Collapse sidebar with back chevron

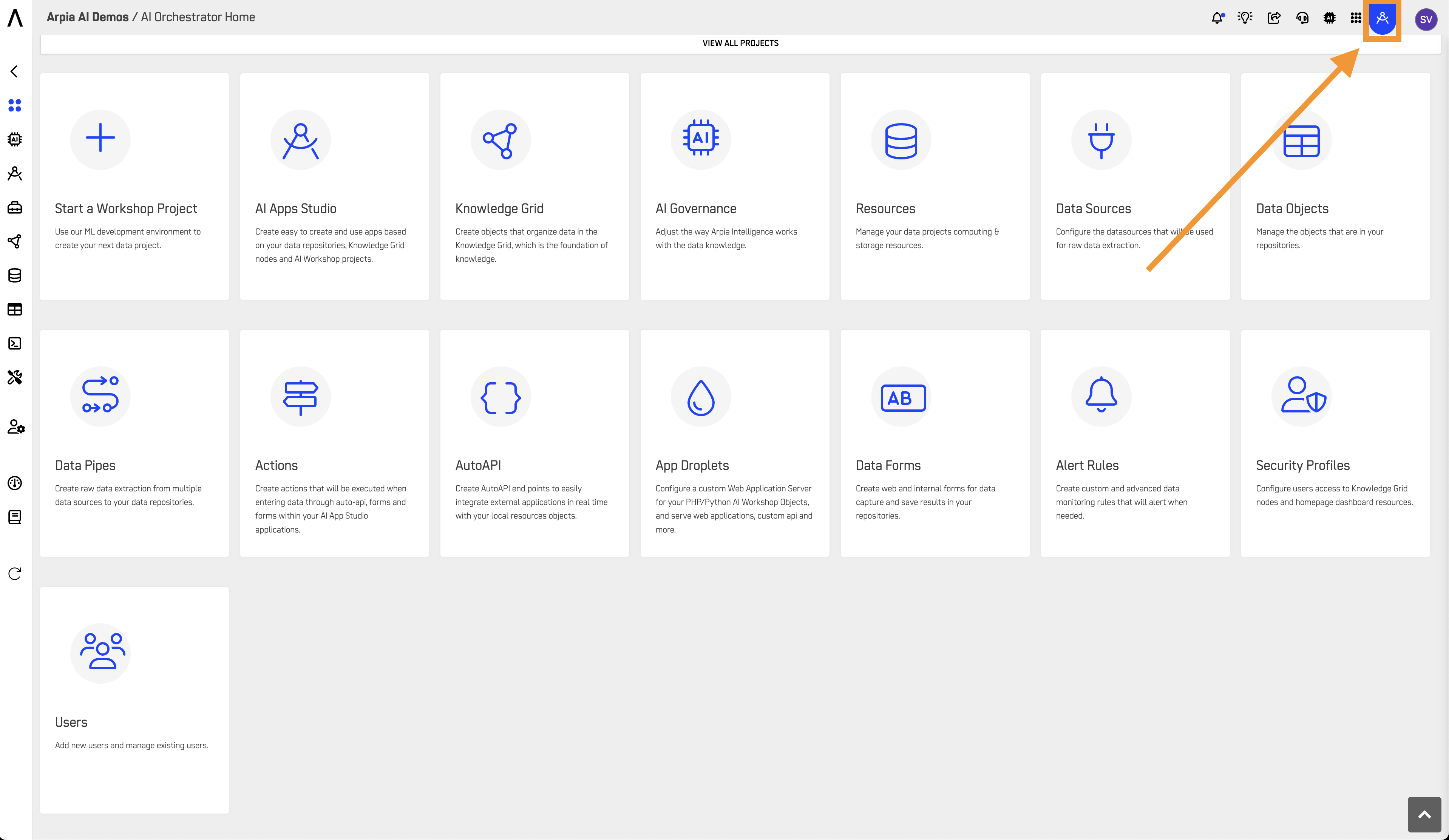14,71
